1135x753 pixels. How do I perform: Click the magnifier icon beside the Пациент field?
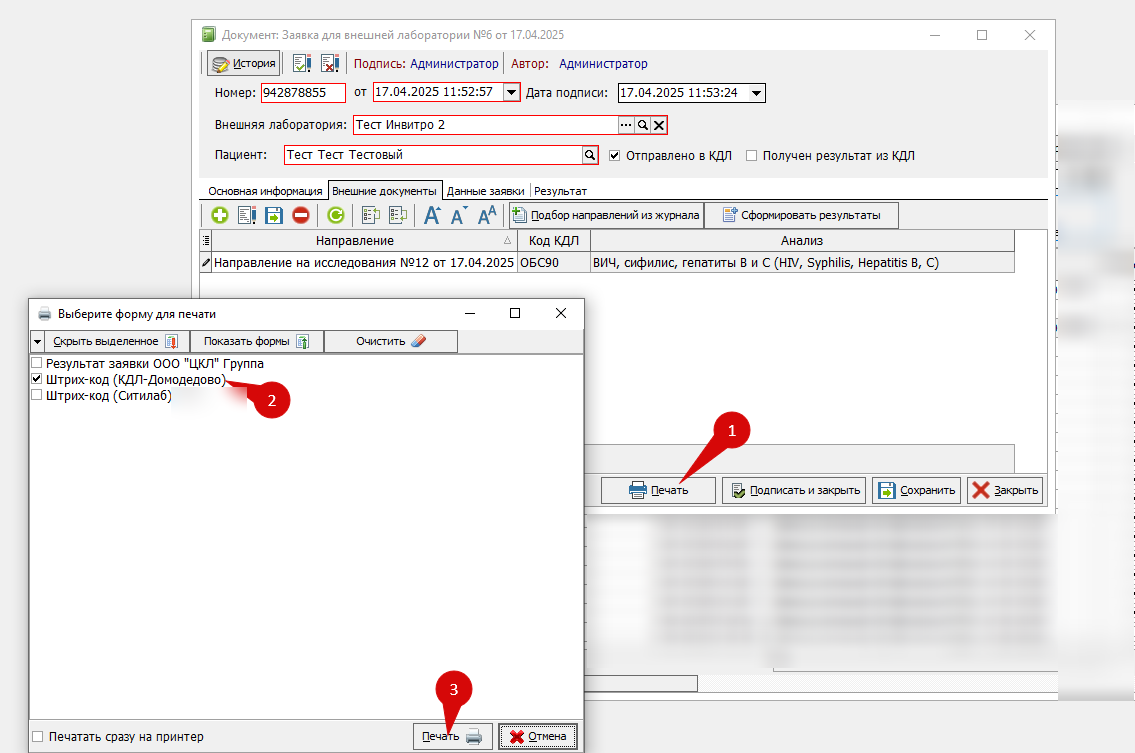[590, 156]
